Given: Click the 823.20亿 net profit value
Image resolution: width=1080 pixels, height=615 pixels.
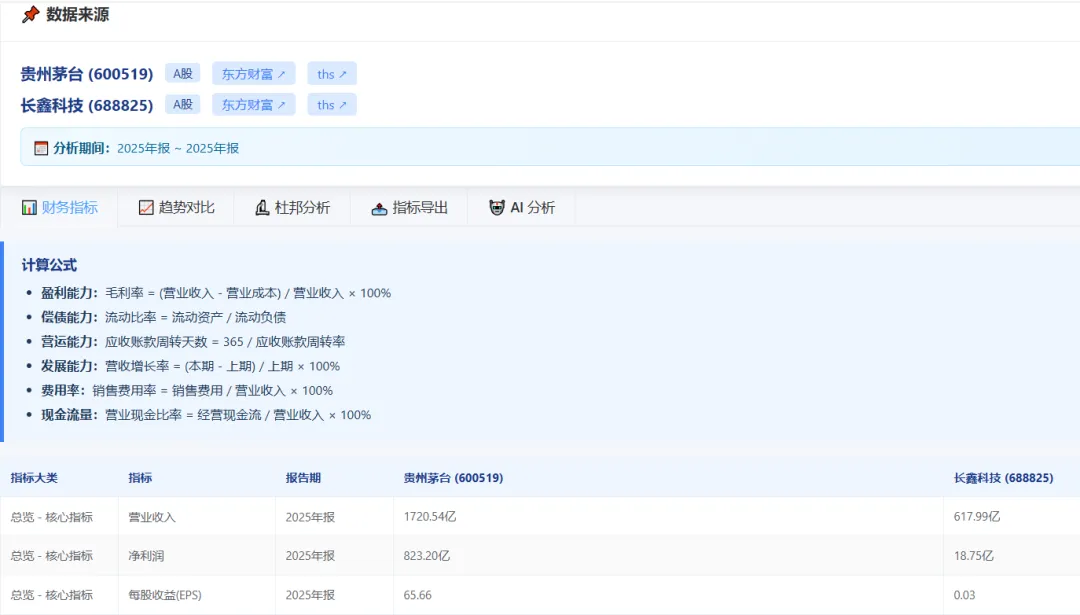Looking at the screenshot, I should click(x=426, y=556).
